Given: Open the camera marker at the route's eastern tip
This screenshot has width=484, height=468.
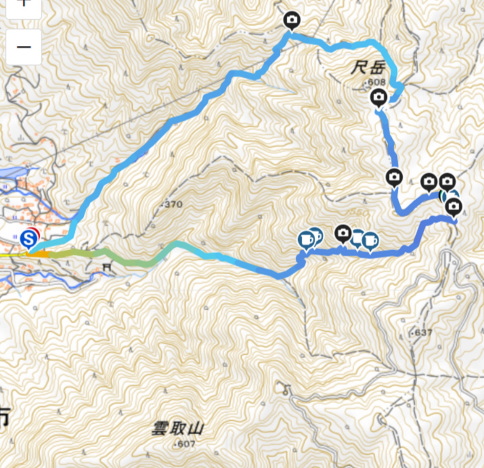Looking at the screenshot, I should [x=454, y=208].
